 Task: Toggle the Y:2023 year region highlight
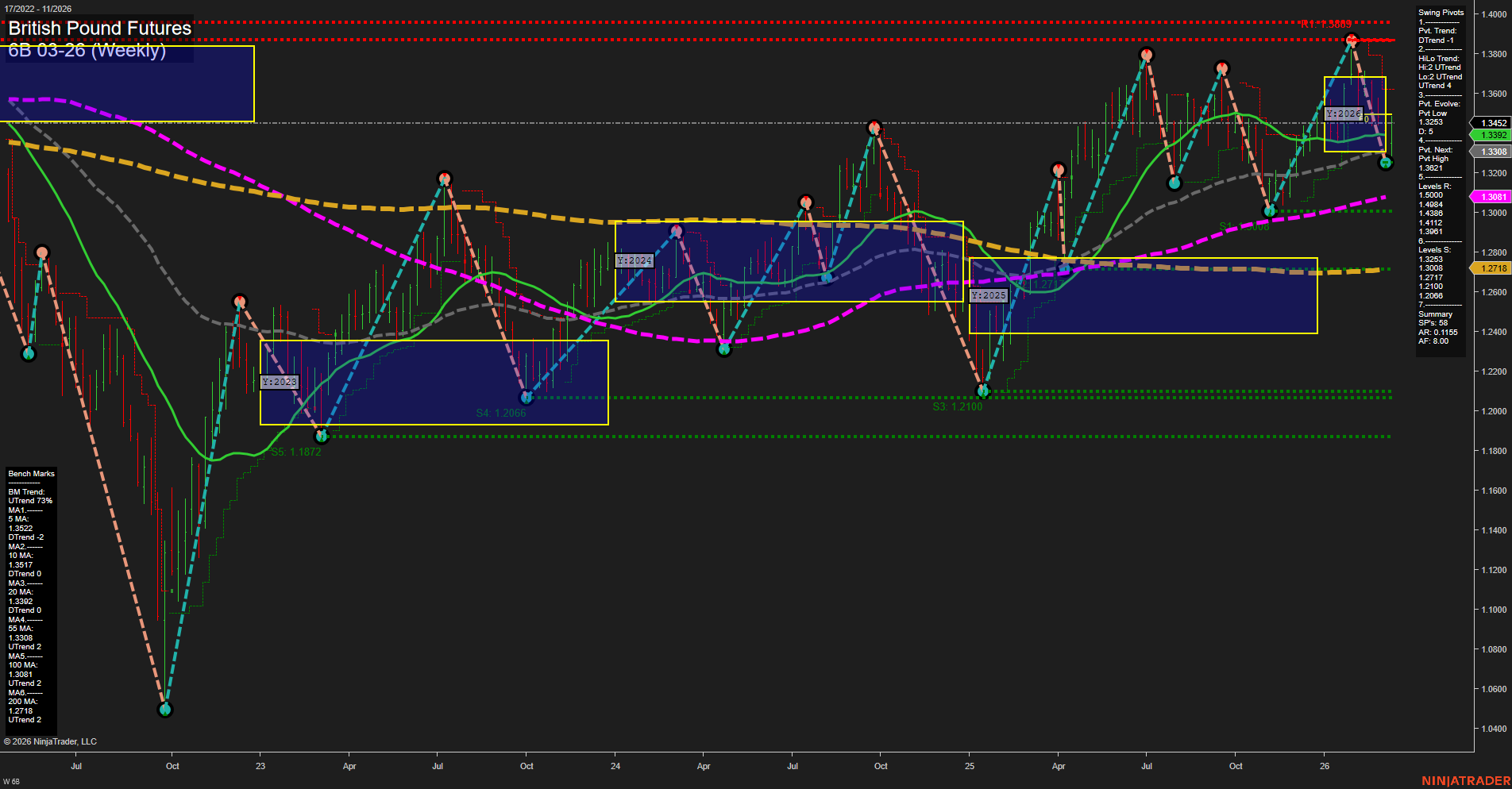coord(279,382)
